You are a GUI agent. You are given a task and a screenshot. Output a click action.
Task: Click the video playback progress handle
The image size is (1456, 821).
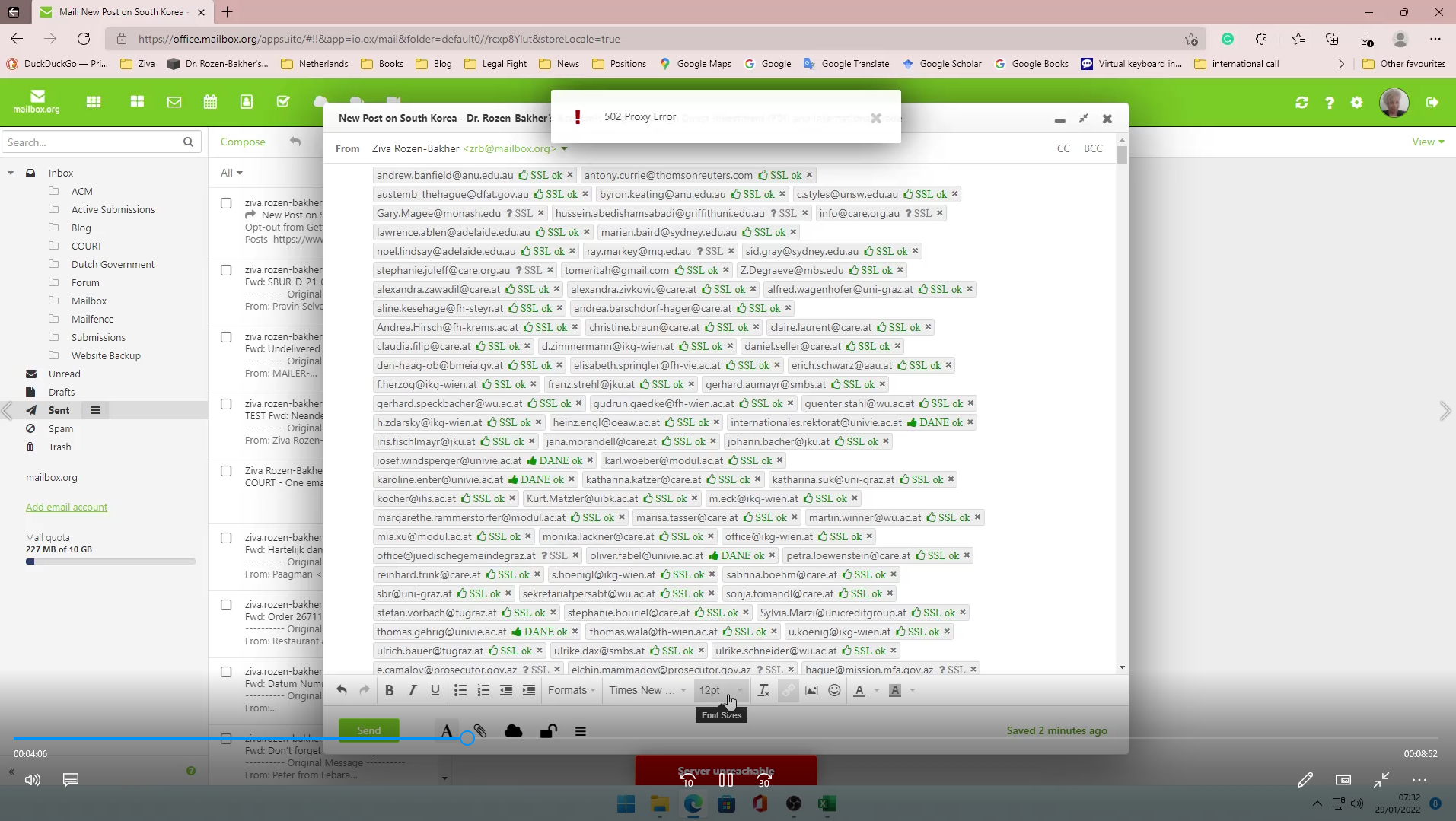pyautogui.click(x=467, y=737)
